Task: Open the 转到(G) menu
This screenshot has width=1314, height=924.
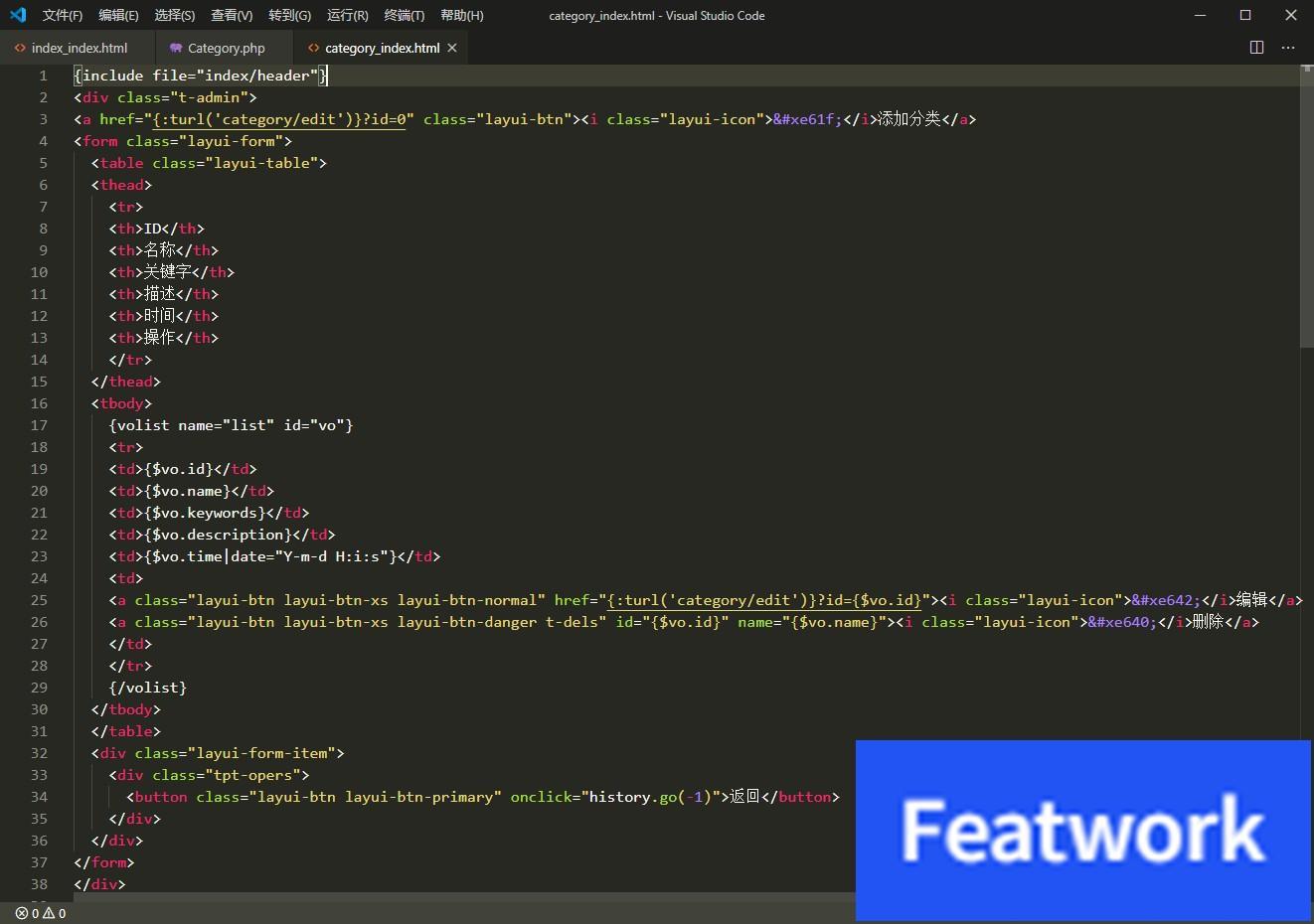Action: 289,15
